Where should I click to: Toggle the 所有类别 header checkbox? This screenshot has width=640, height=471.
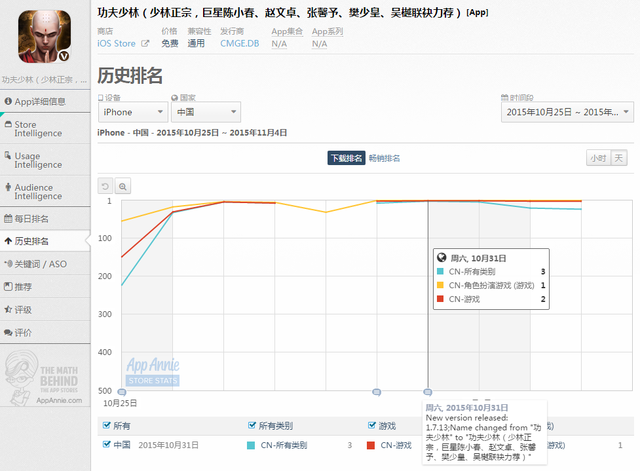pyautogui.click(x=252, y=425)
